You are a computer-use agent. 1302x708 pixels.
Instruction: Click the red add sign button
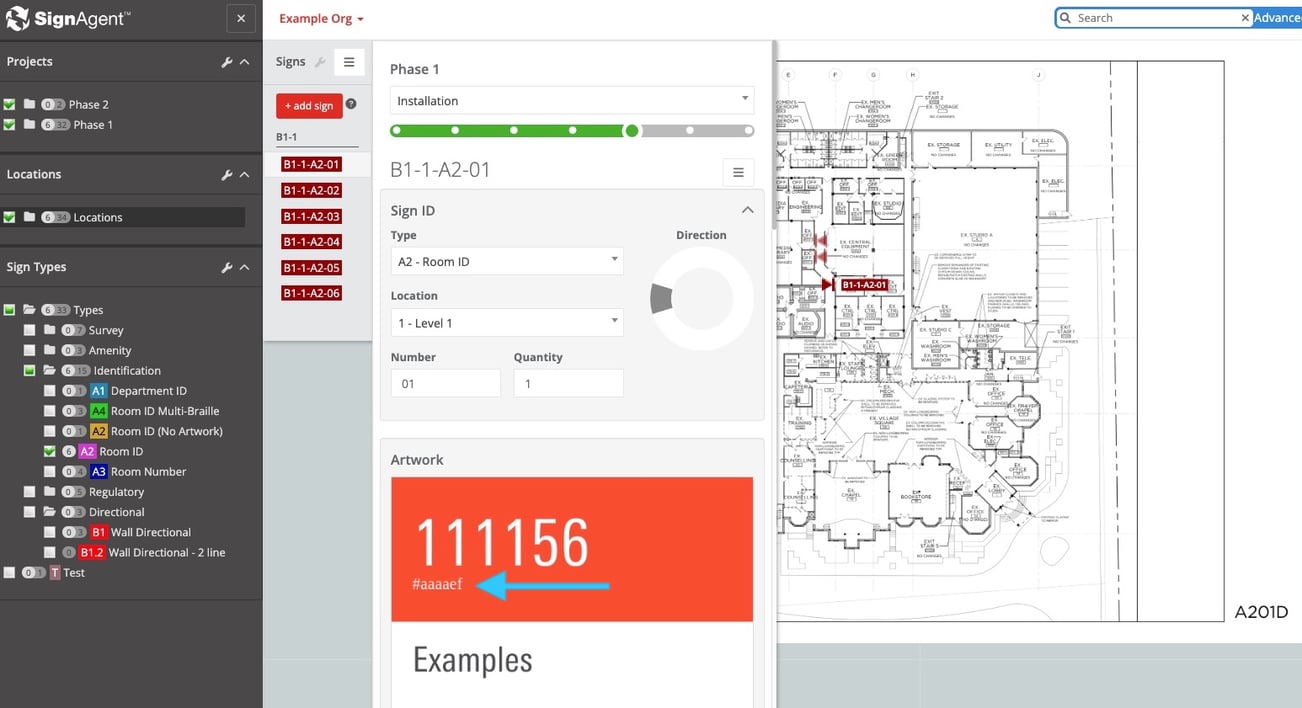tap(309, 106)
